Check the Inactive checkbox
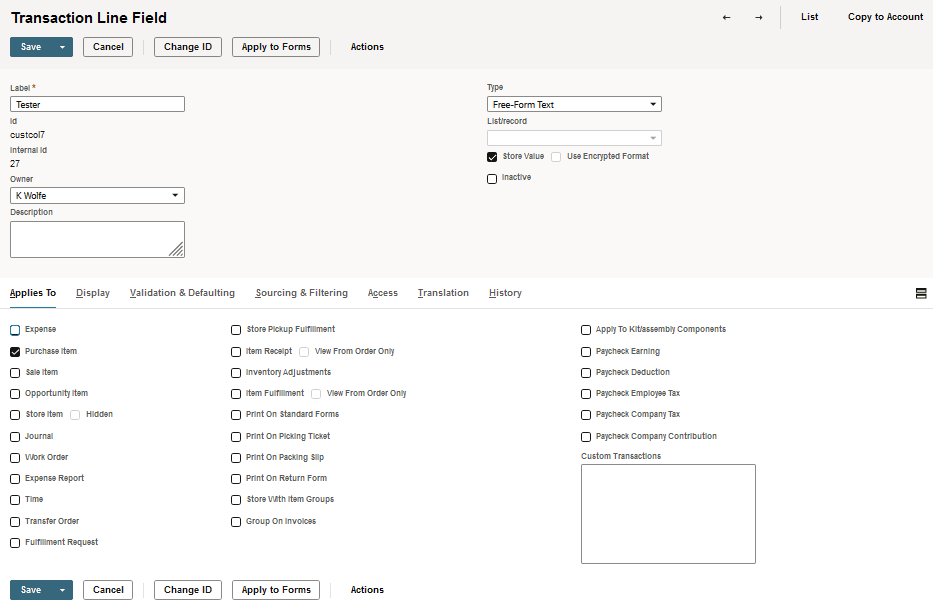Viewport: 933px width, 610px height. [x=492, y=179]
